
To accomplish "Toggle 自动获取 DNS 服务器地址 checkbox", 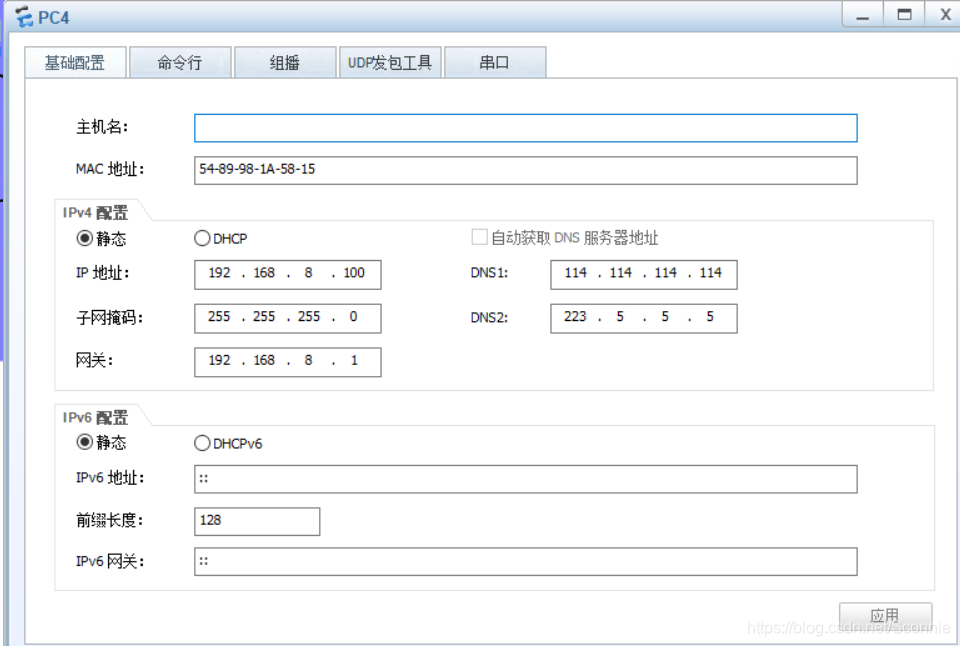I will (479, 238).
